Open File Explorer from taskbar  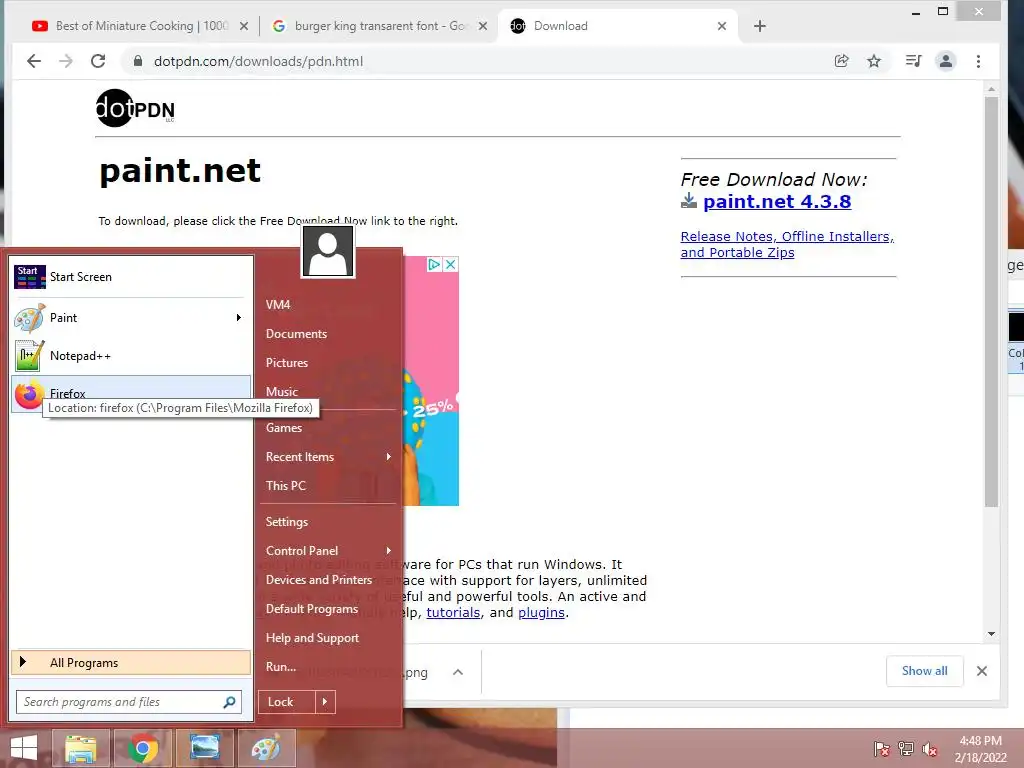tap(81, 748)
